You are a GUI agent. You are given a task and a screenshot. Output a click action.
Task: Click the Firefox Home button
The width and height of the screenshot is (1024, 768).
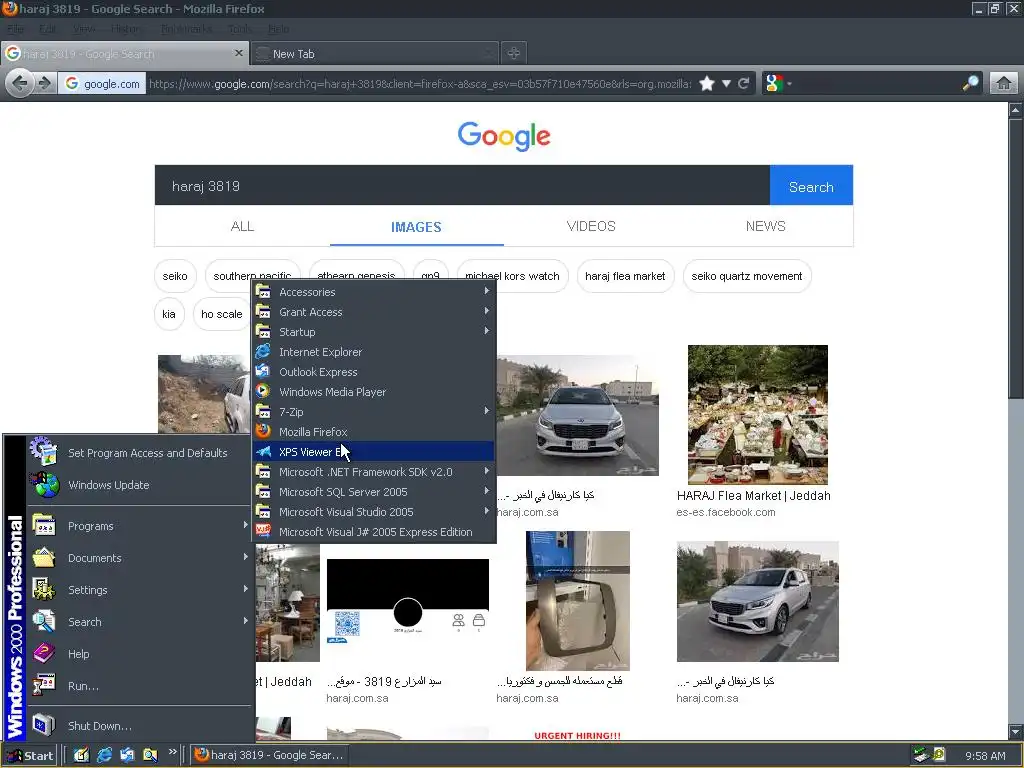point(1004,84)
